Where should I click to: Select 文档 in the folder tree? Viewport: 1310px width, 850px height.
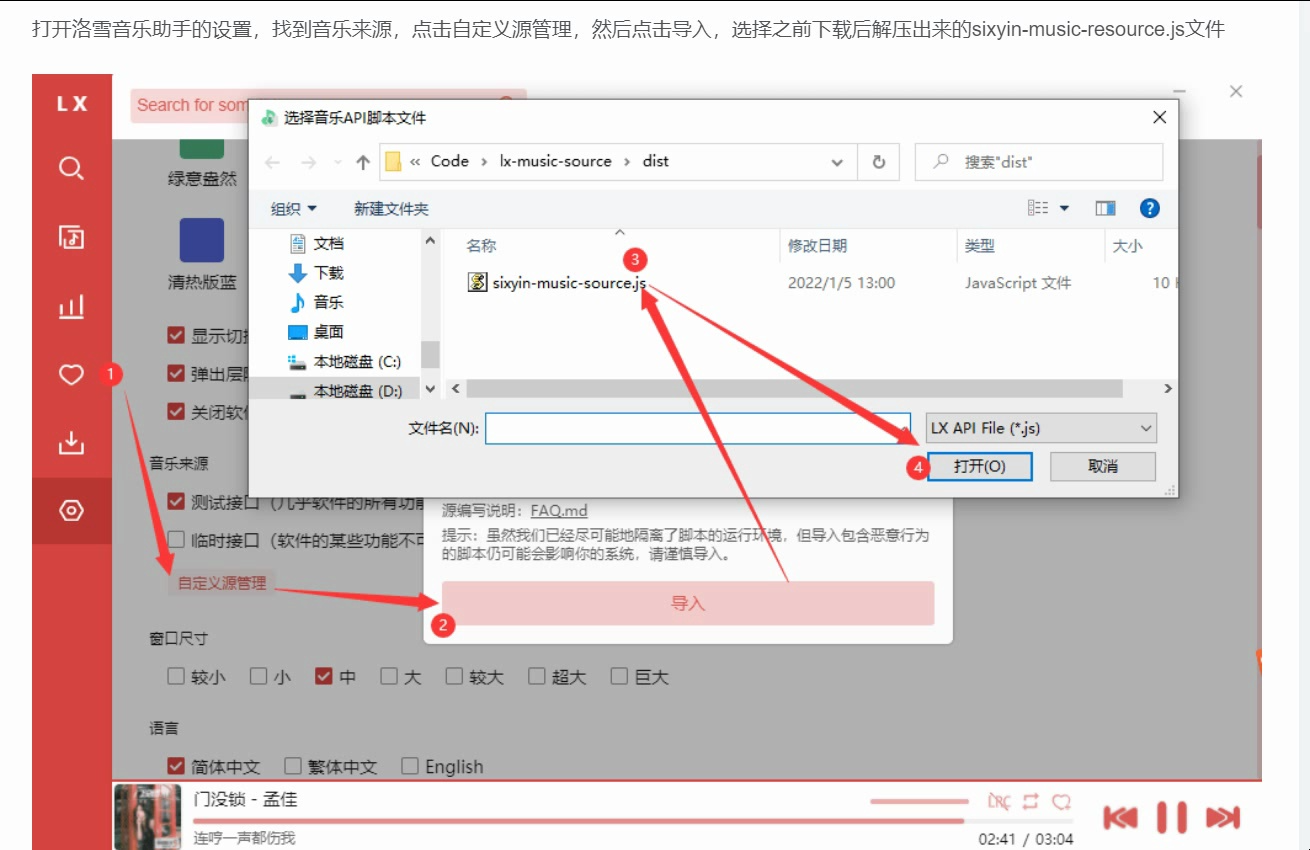316,243
